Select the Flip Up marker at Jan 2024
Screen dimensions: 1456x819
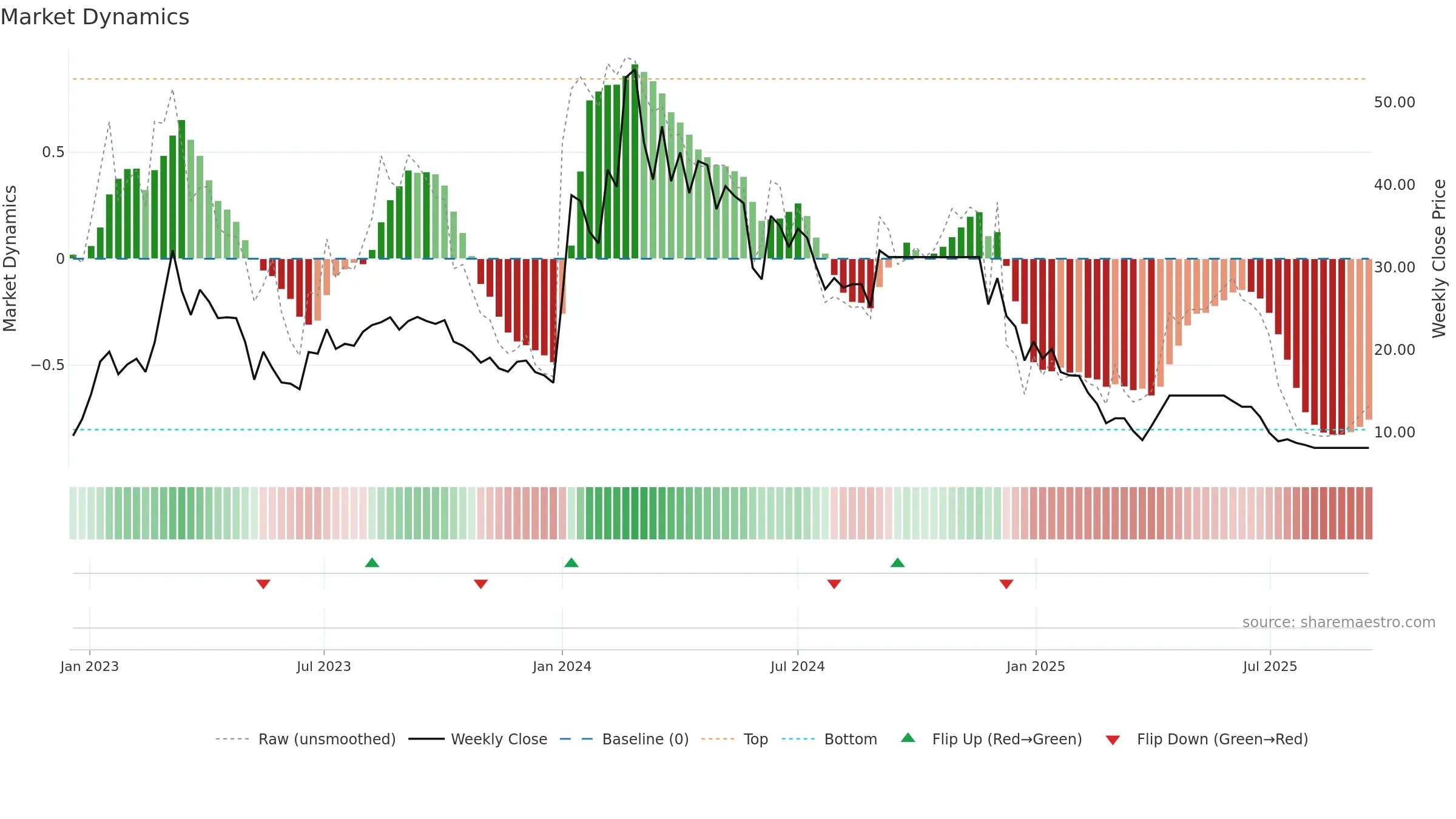coord(571,562)
